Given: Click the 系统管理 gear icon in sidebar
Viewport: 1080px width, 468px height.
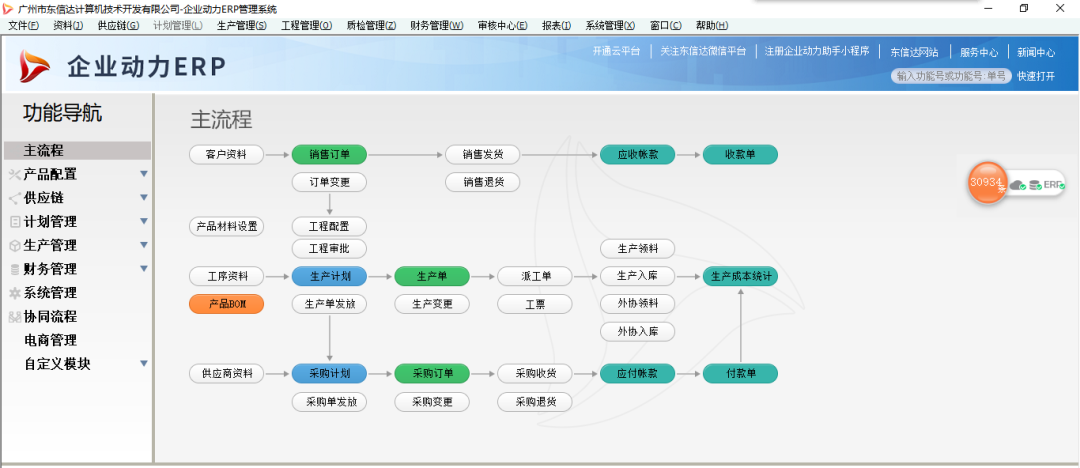Looking at the screenshot, I should (x=14, y=293).
